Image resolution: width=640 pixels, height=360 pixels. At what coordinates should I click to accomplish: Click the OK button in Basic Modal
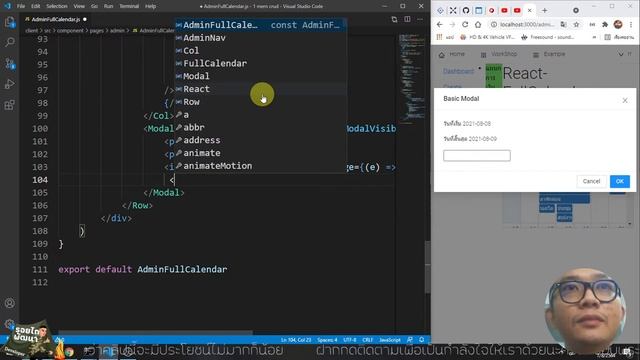tap(620, 181)
